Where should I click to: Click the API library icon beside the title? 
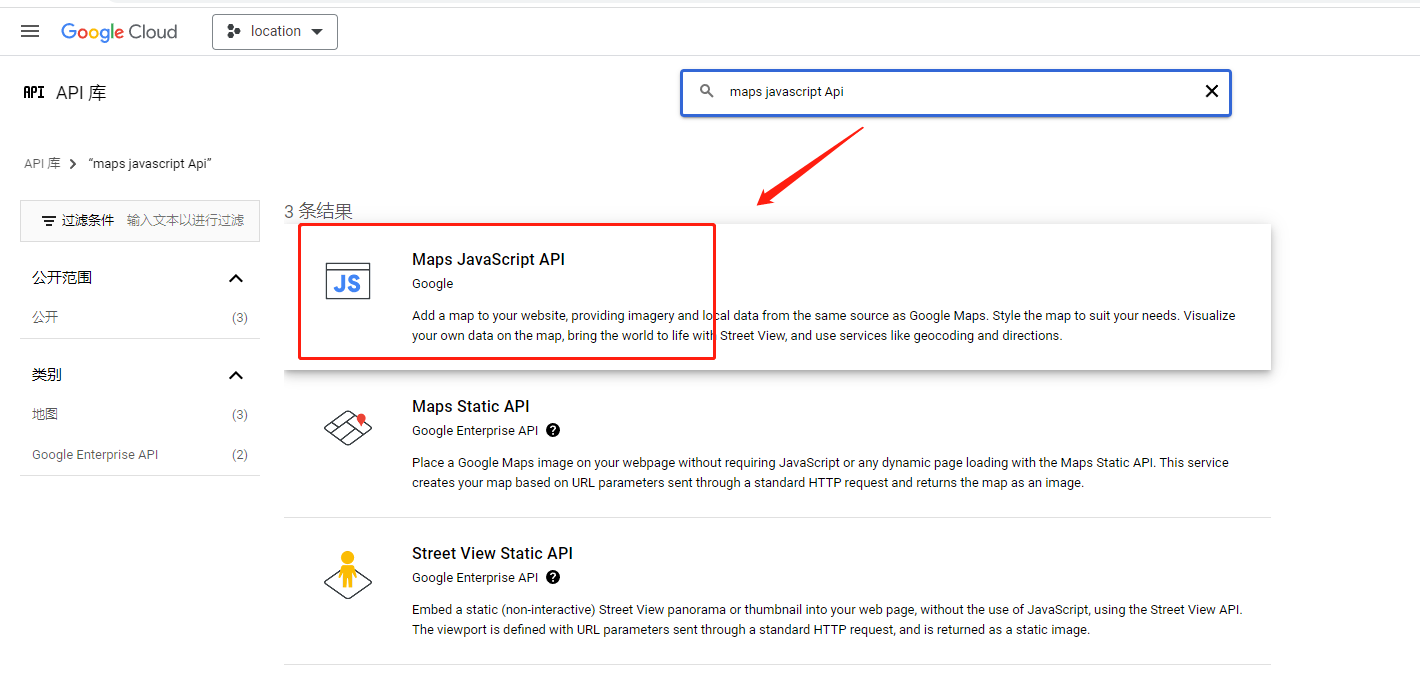(x=34, y=92)
